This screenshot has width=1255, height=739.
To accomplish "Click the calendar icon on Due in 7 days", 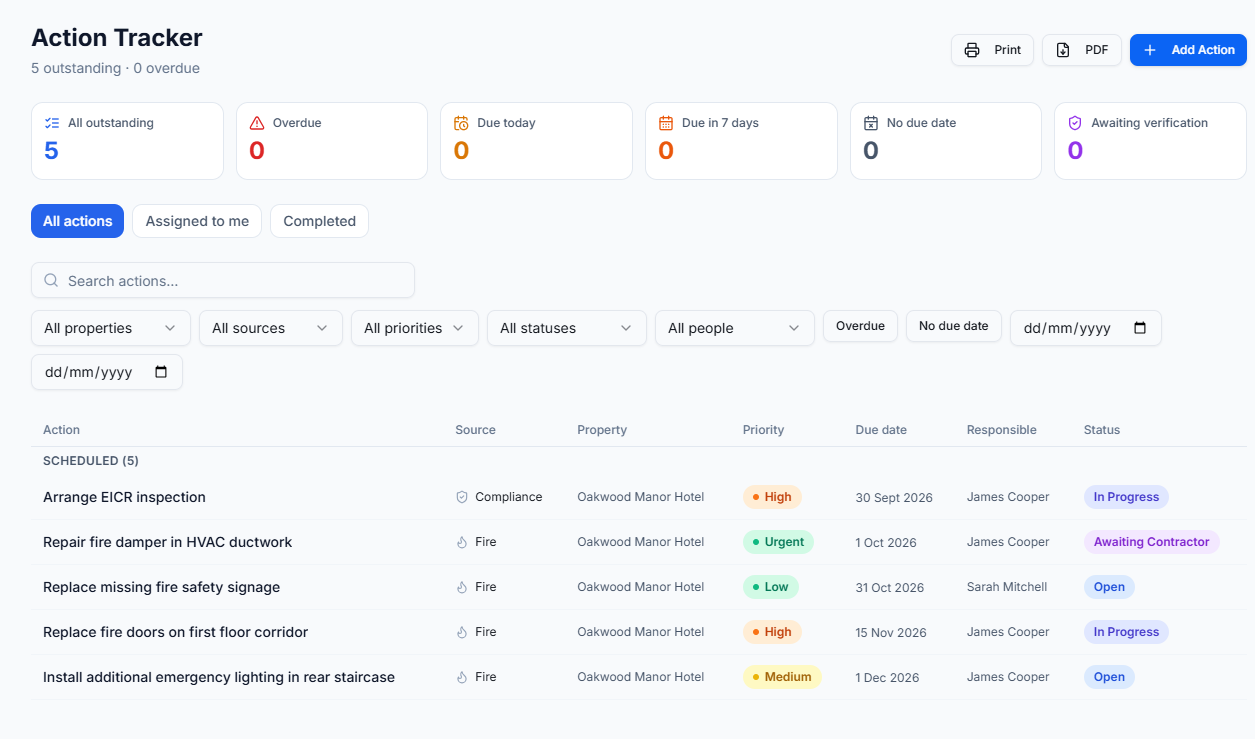I will (666, 123).
